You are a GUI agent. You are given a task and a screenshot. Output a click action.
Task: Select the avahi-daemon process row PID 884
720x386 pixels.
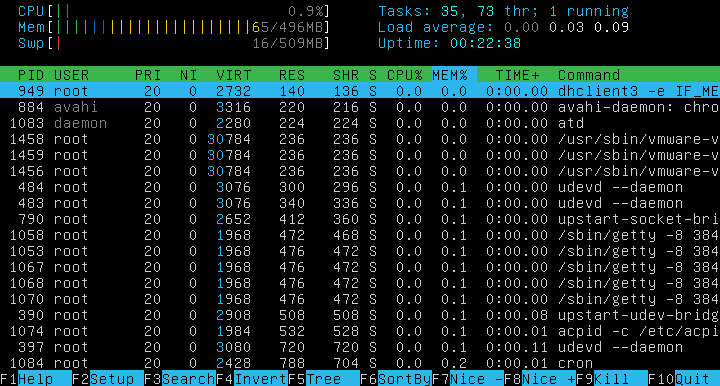tap(360, 107)
